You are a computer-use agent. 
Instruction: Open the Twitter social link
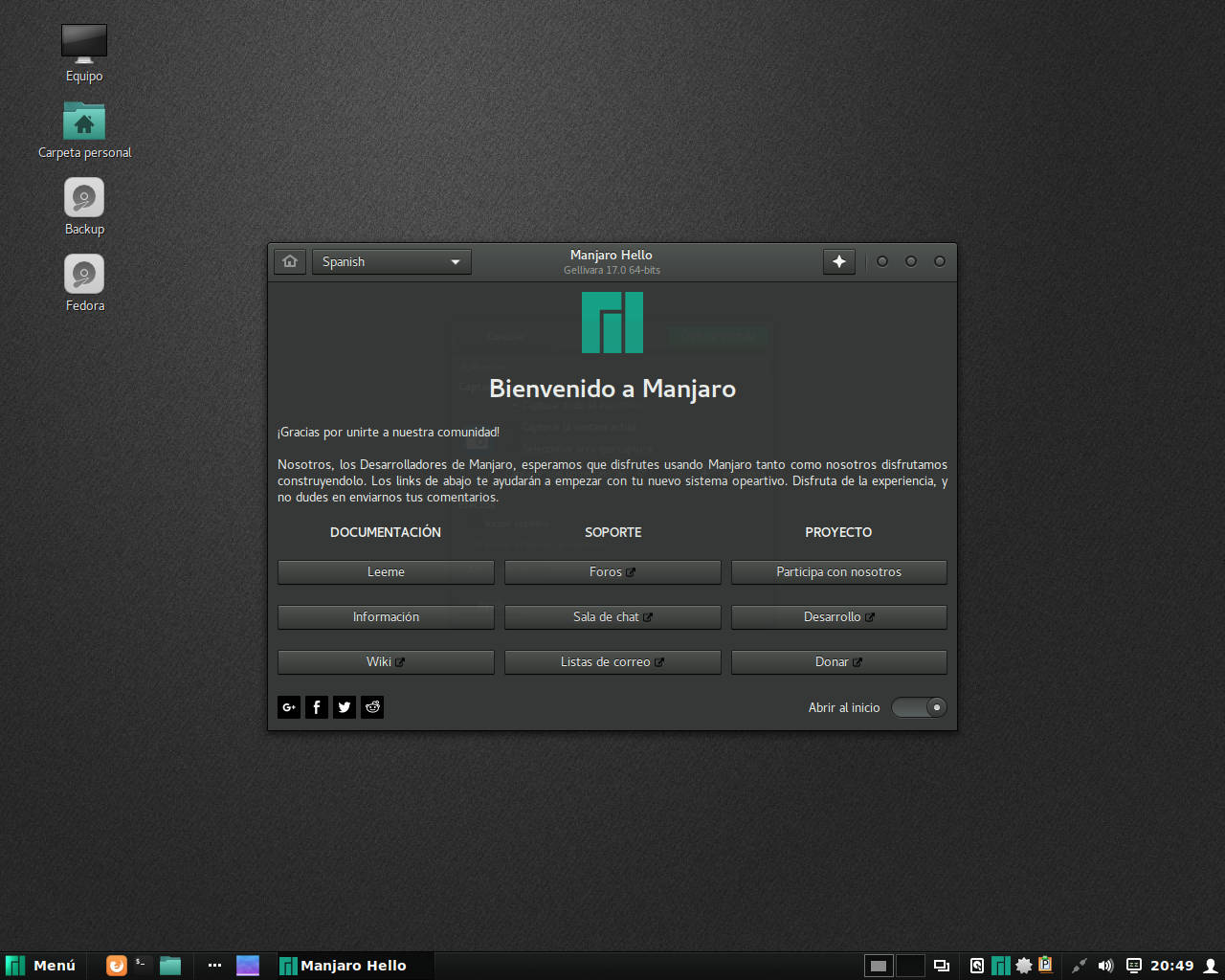tap(345, 707)
